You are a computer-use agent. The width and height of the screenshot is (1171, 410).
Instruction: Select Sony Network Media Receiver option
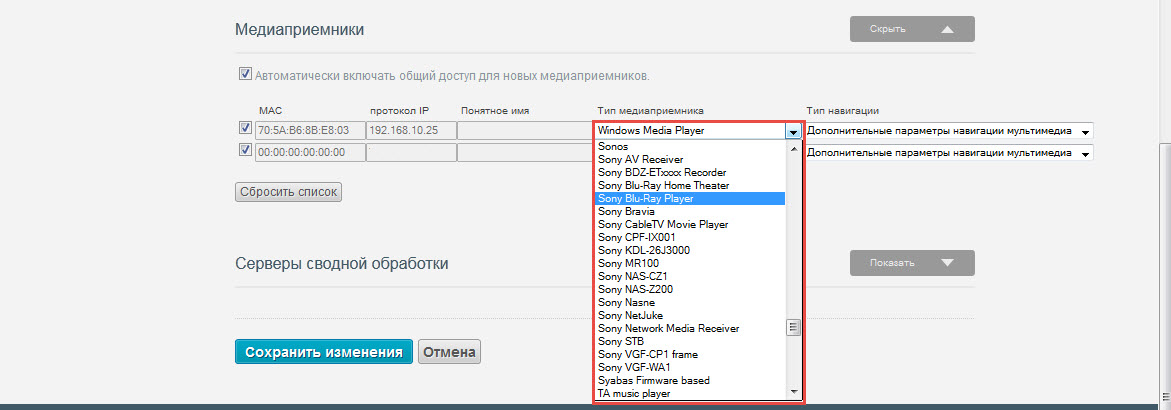click(x=690, y=328)
